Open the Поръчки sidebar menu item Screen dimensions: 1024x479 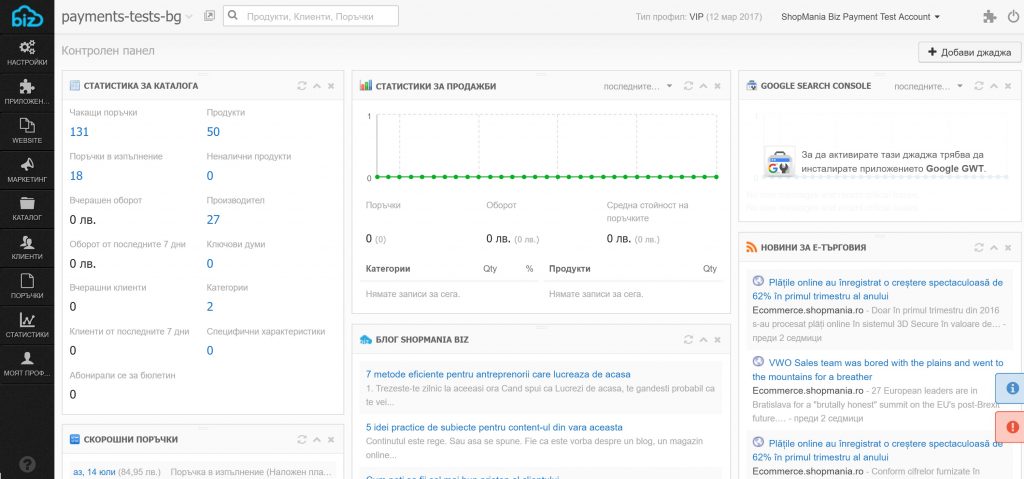[27, 286]
